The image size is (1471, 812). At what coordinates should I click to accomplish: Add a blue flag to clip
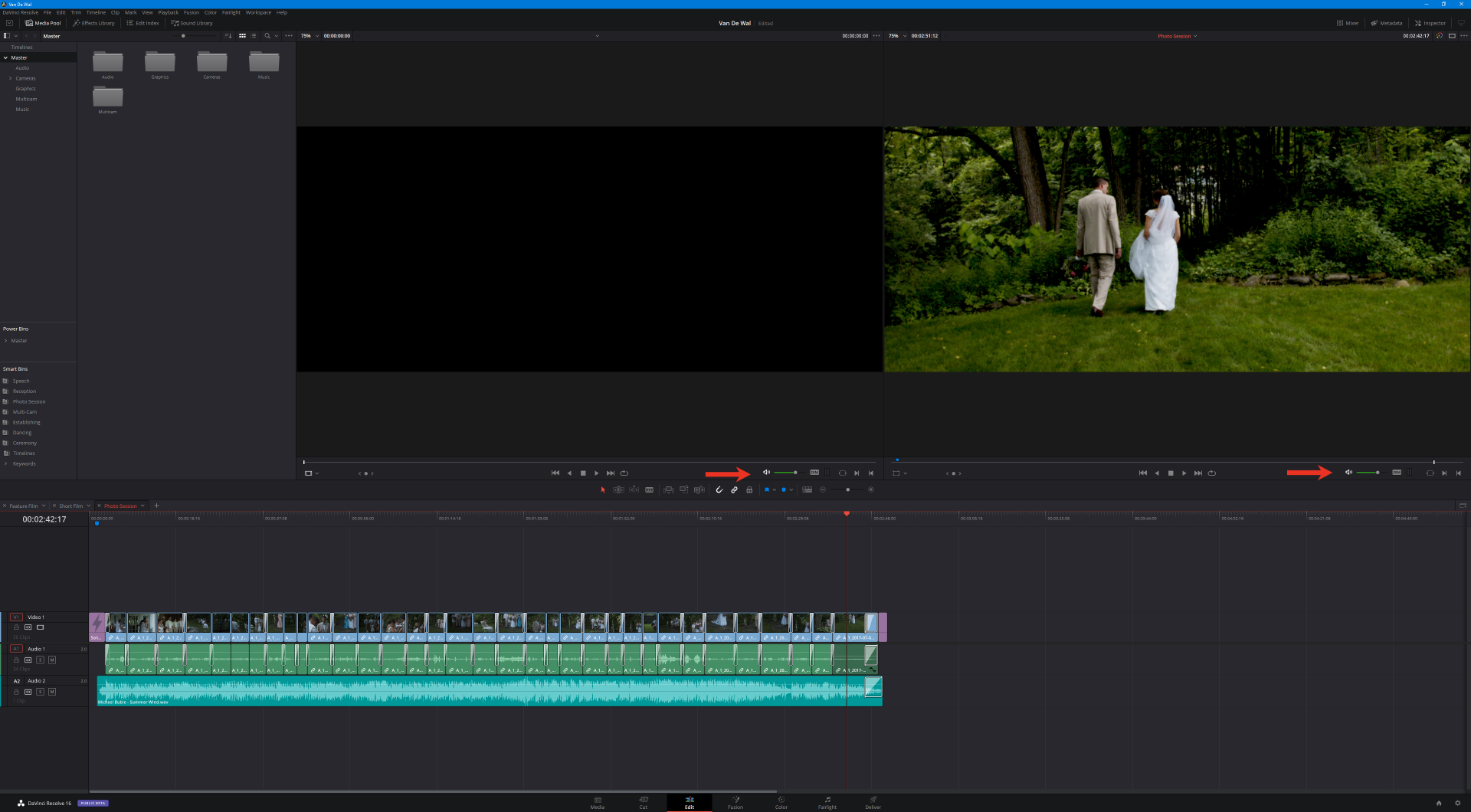pyautogui.click(x=766, y=489)
